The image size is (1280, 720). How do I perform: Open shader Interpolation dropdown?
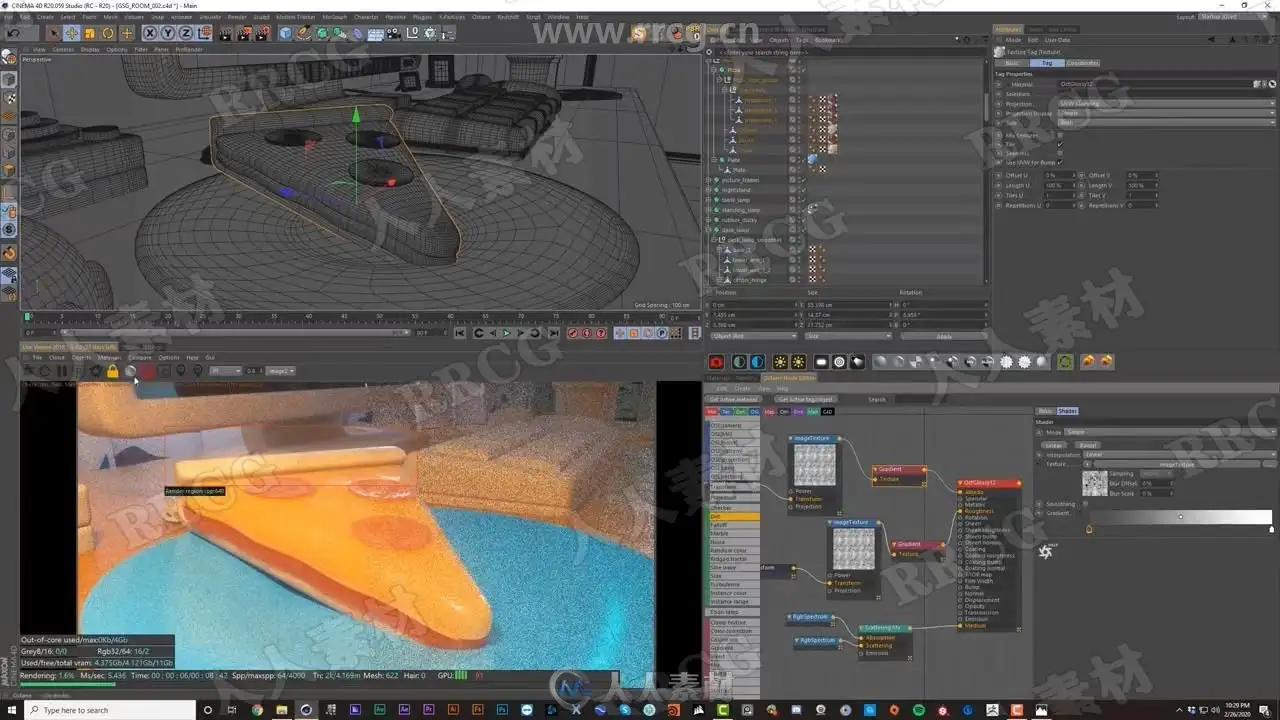click(1180, 455)
